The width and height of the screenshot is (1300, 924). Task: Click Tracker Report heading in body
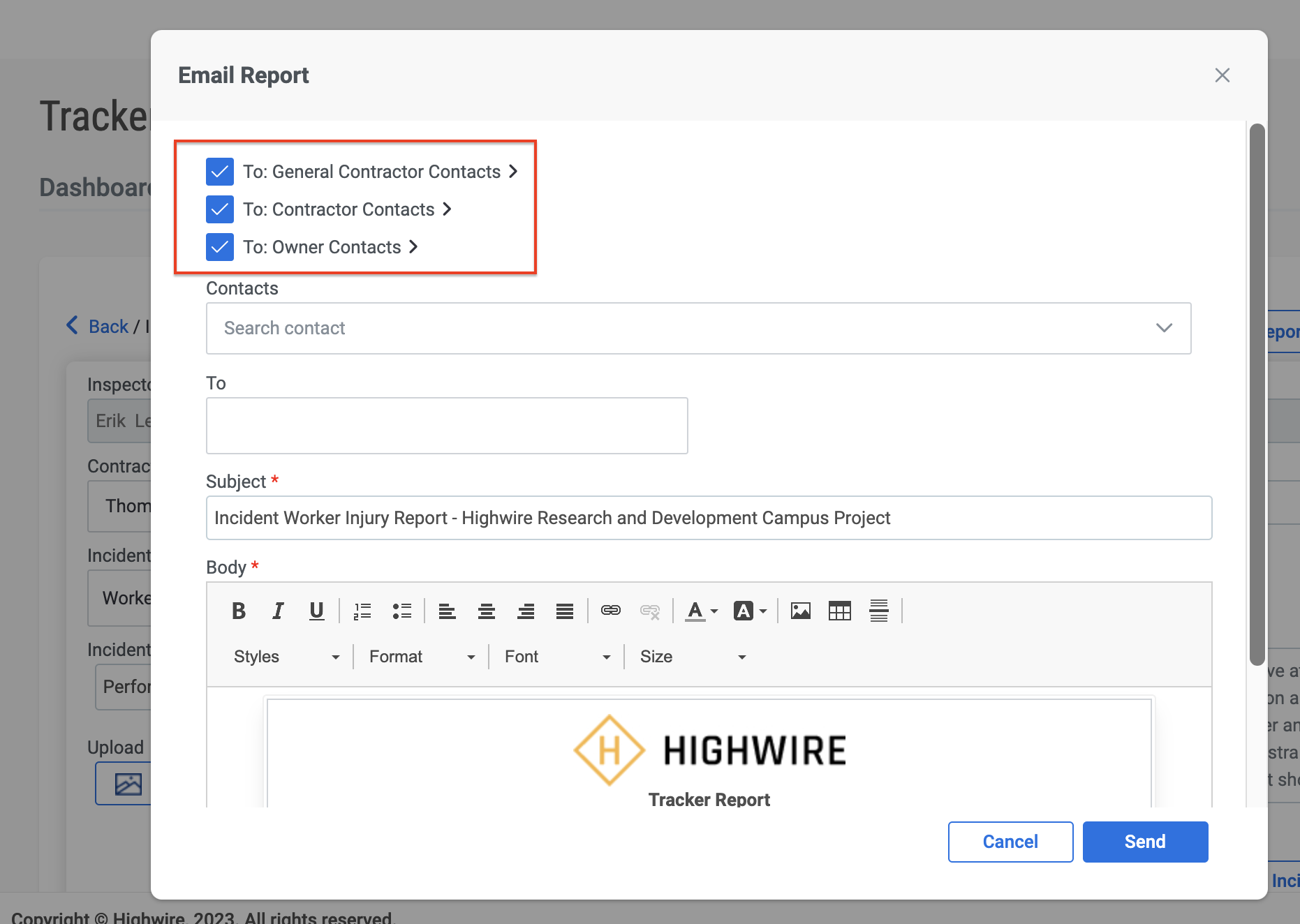(x=709, y=799)
